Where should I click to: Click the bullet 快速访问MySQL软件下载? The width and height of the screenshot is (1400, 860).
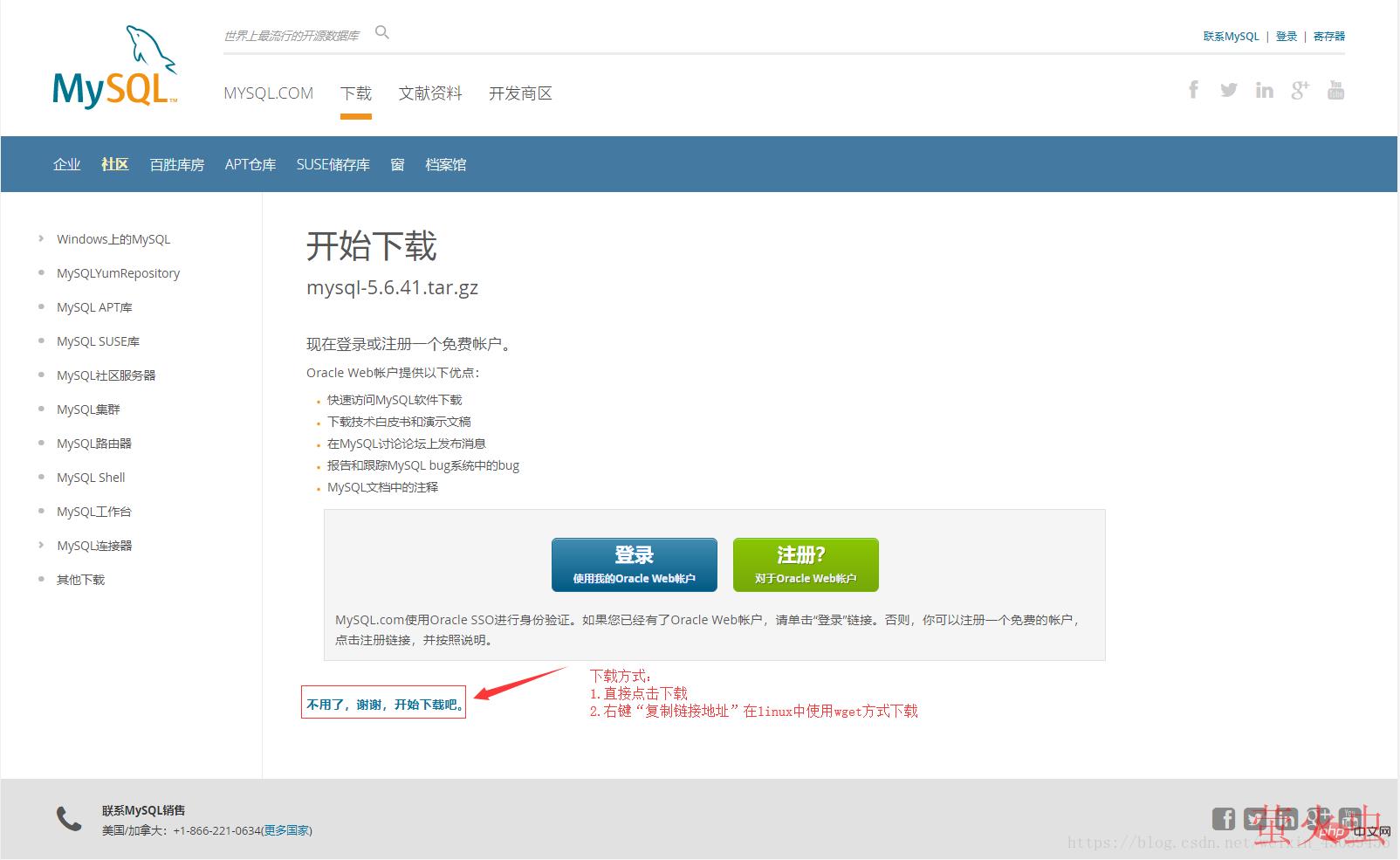point(395,400)
